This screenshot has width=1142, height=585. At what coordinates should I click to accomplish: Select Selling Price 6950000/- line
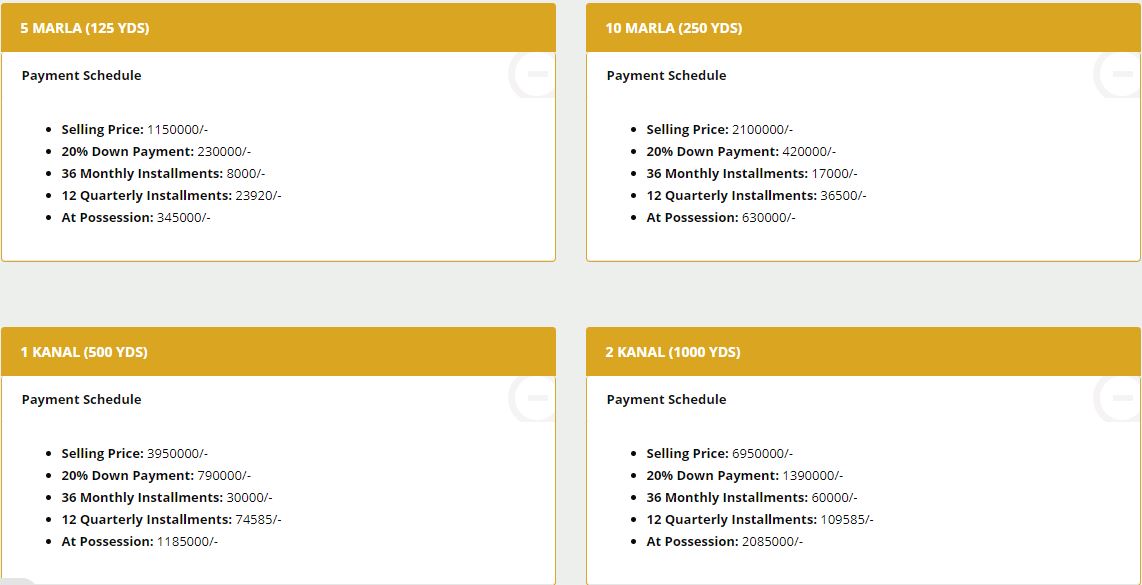coord(720,454)
